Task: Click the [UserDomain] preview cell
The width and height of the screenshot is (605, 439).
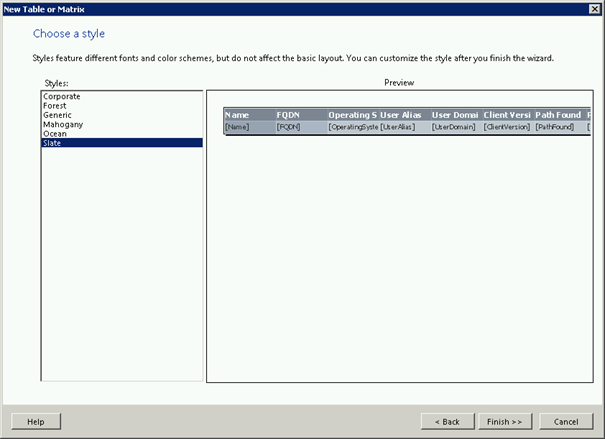Action: tap(455, 127)
